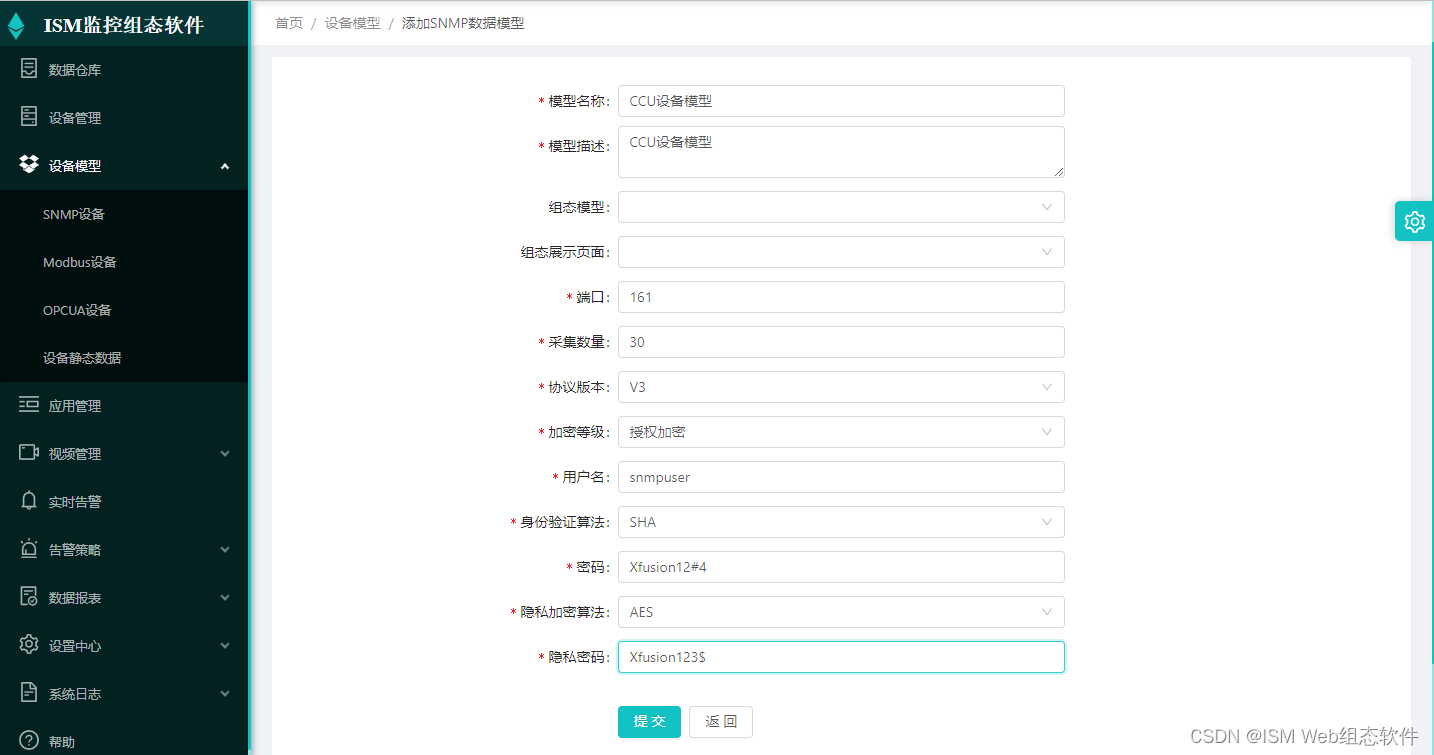Expand the 数据报表 submenu chevron
Image resolution: width=1434 pixels, height=755 pixels.
click(225, 598)
